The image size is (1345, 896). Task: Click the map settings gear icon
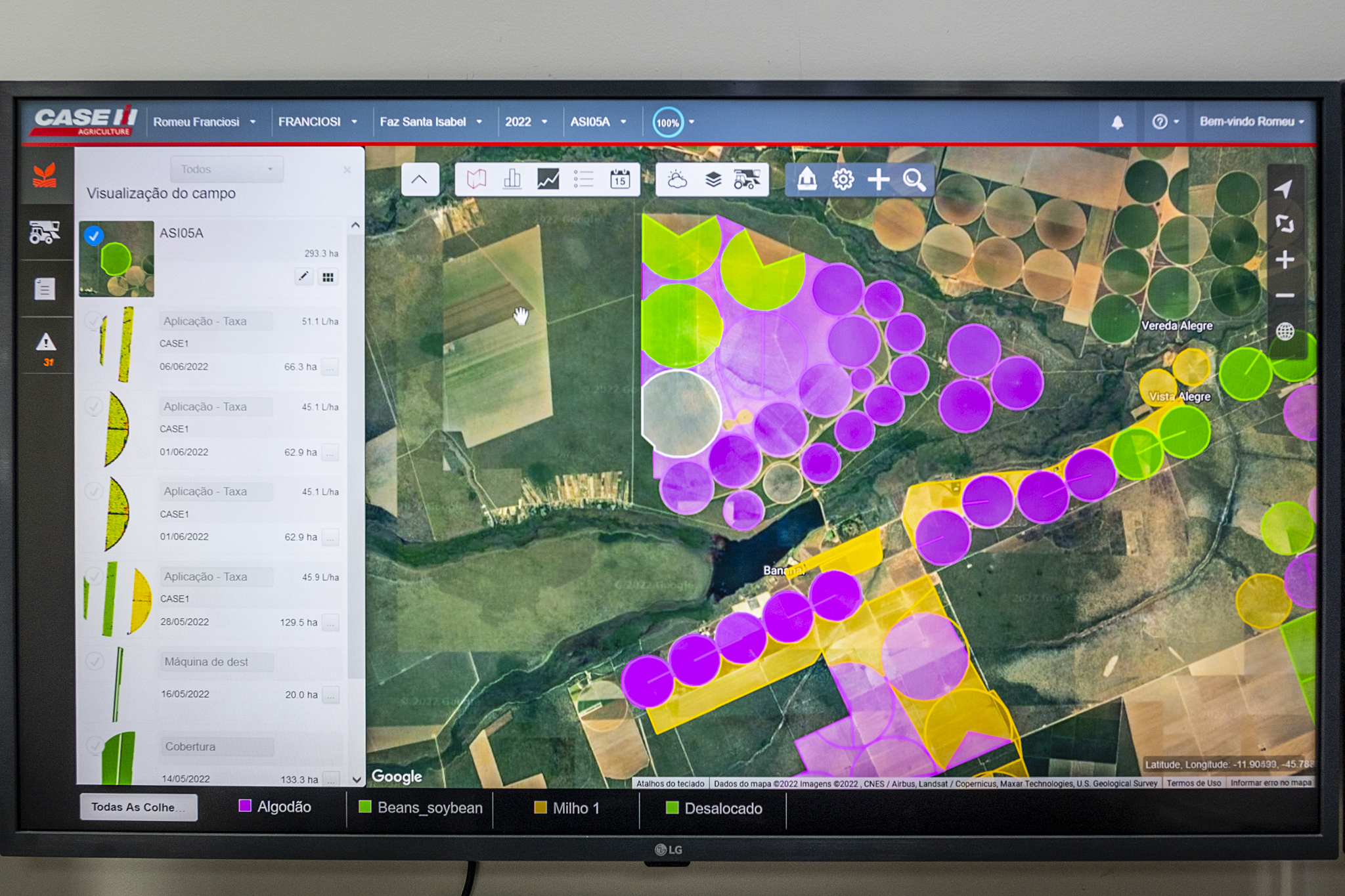[843, 179]
